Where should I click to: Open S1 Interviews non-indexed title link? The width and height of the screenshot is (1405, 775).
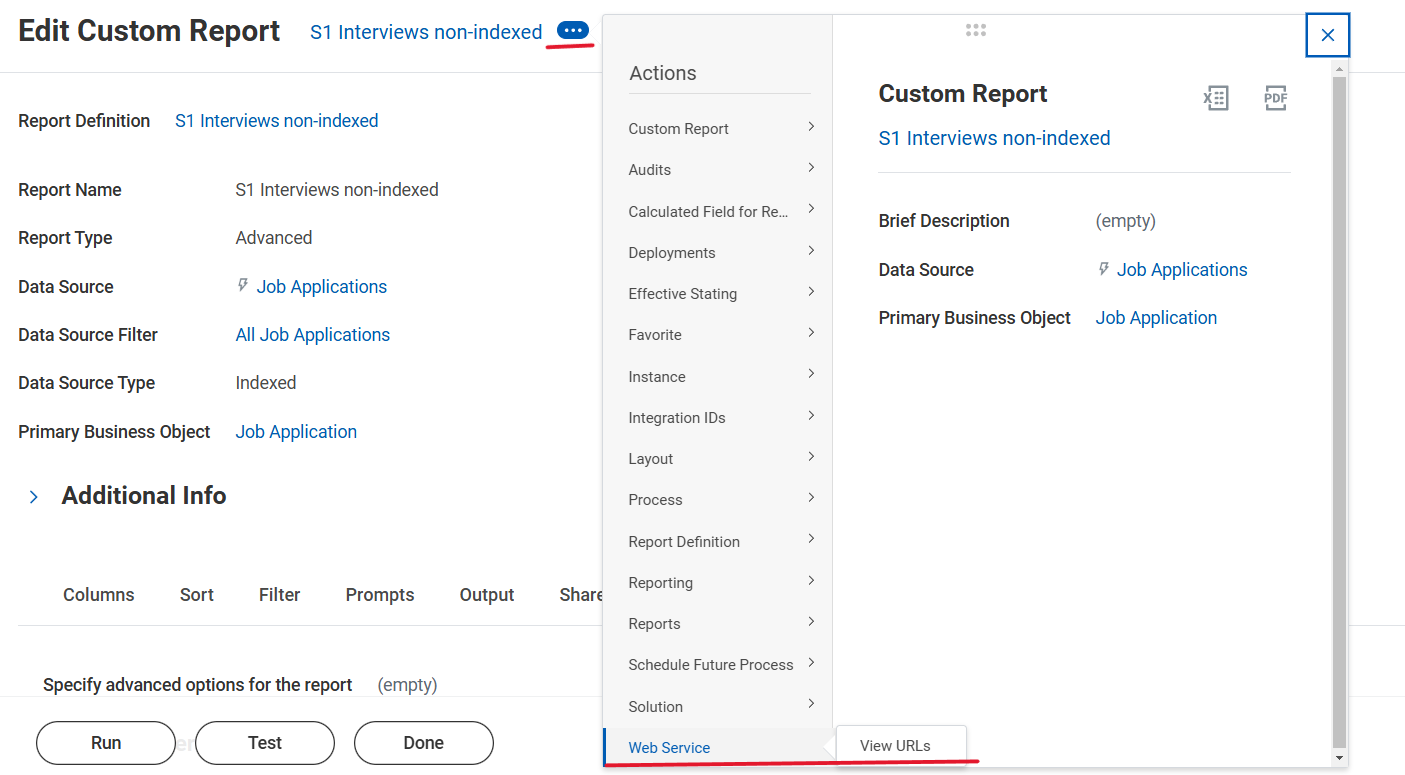426,32
